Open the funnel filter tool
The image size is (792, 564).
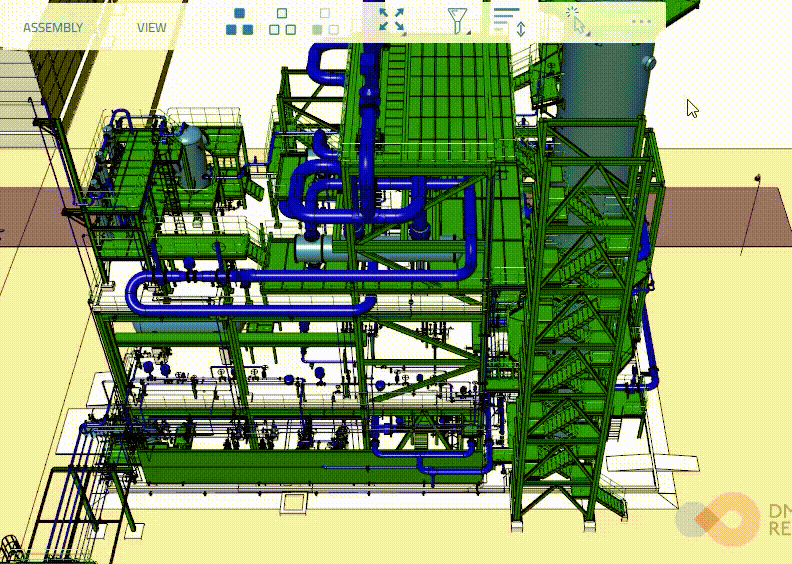pos(458,20)
